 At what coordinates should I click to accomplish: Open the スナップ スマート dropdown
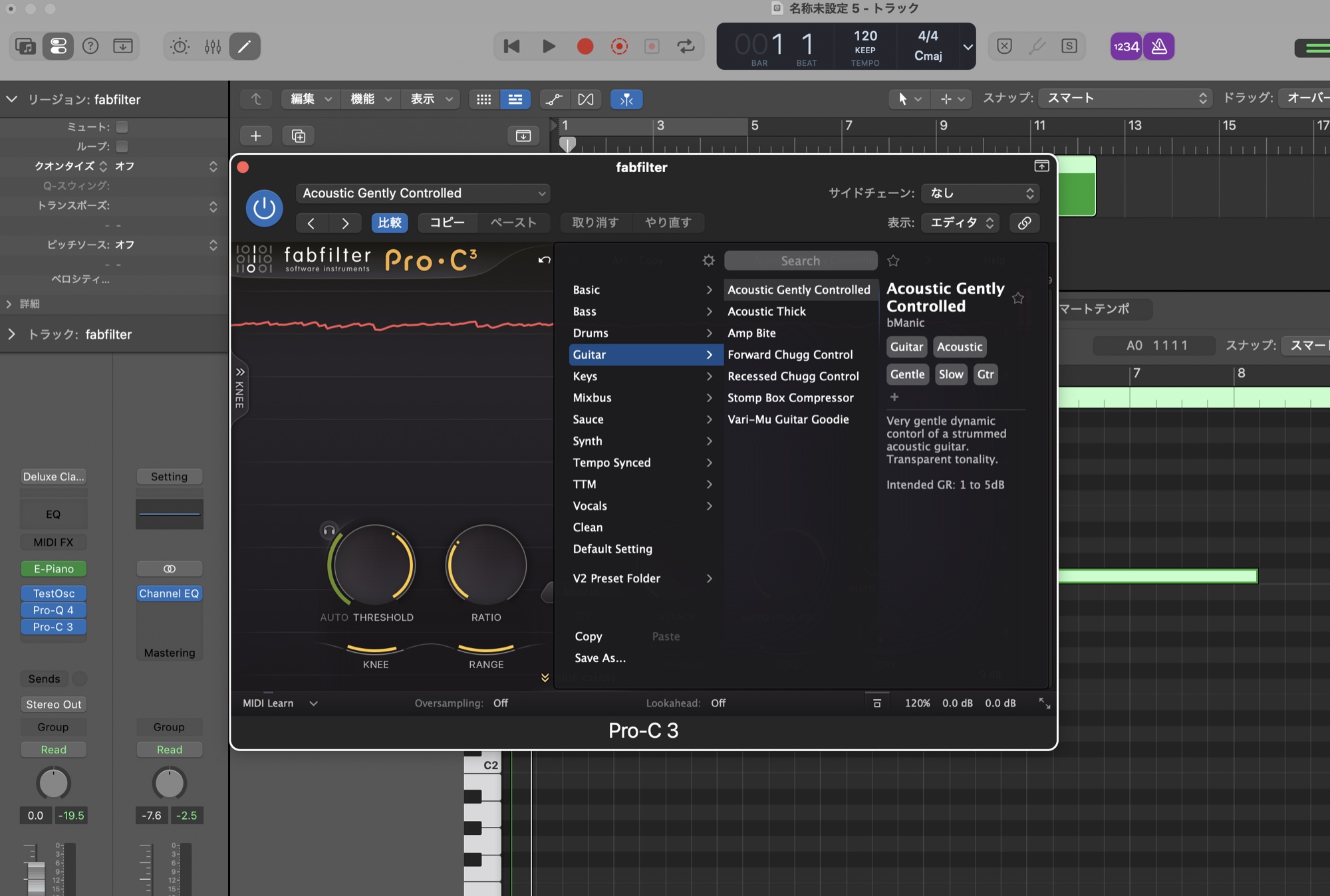pyautogui.click(x=1124, y=98)
